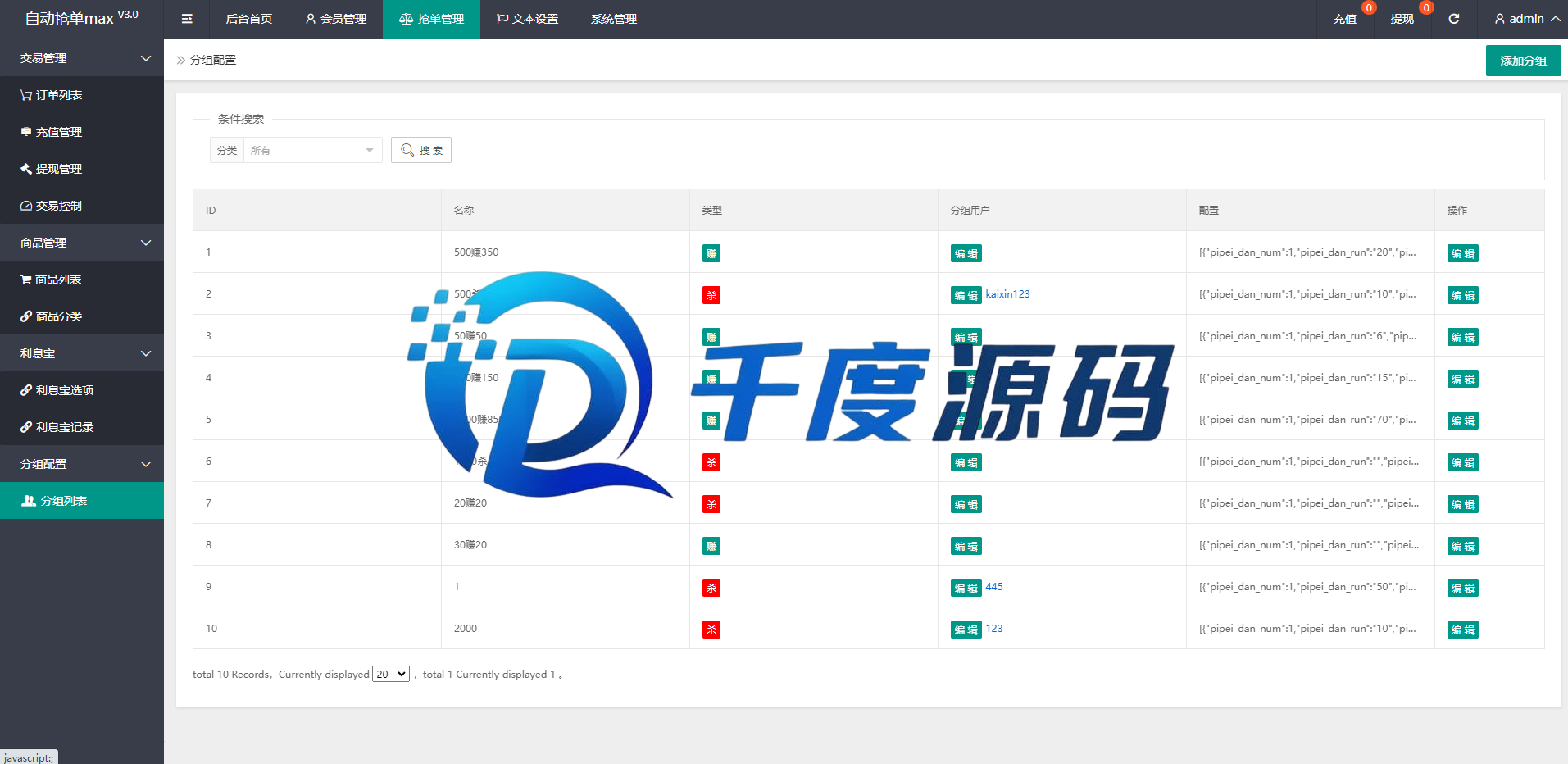
Task: Click the 搜索 search button
Action: 421,150
